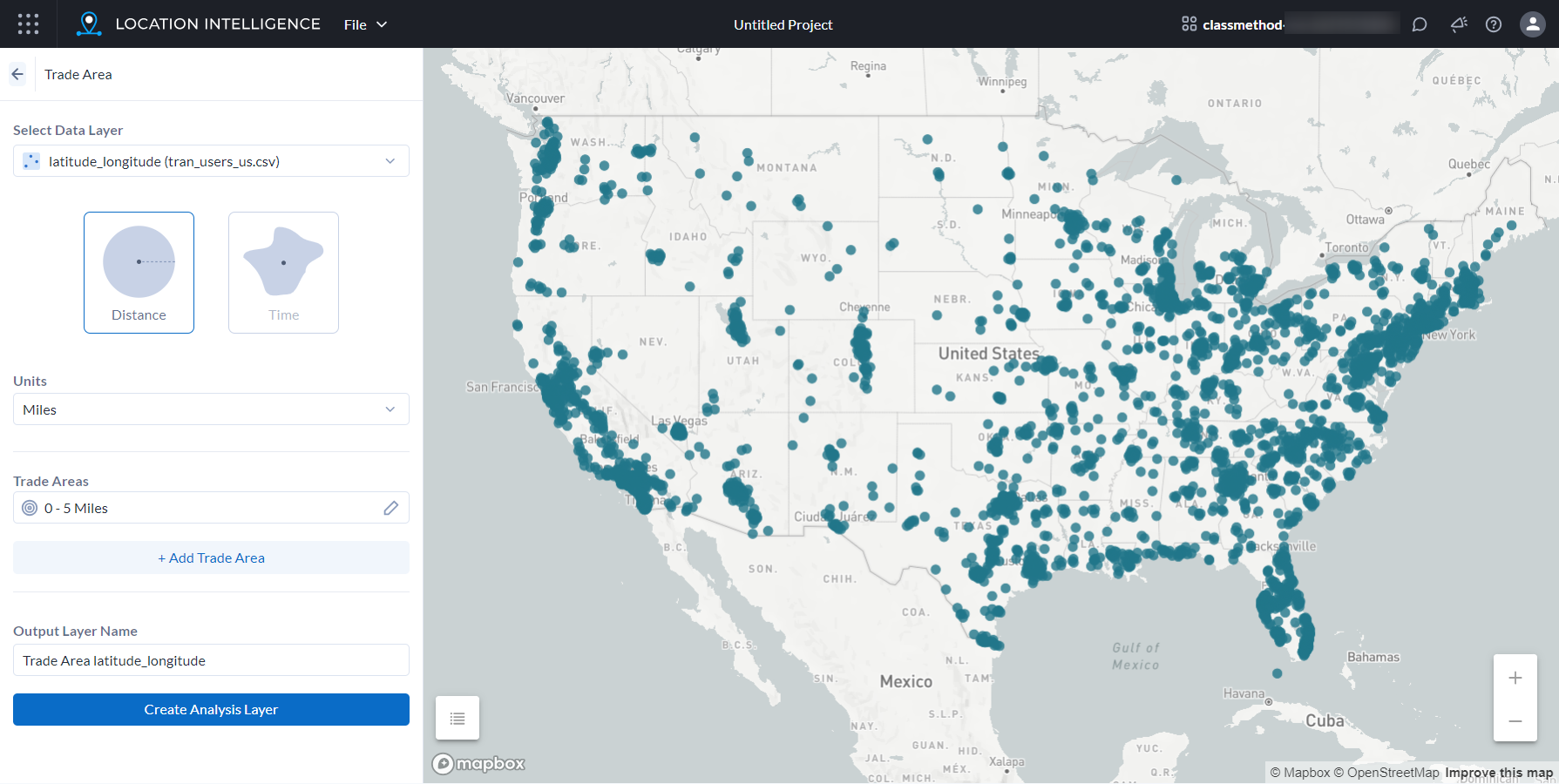Click the Mapbox logo on the map

coord(478,763)
